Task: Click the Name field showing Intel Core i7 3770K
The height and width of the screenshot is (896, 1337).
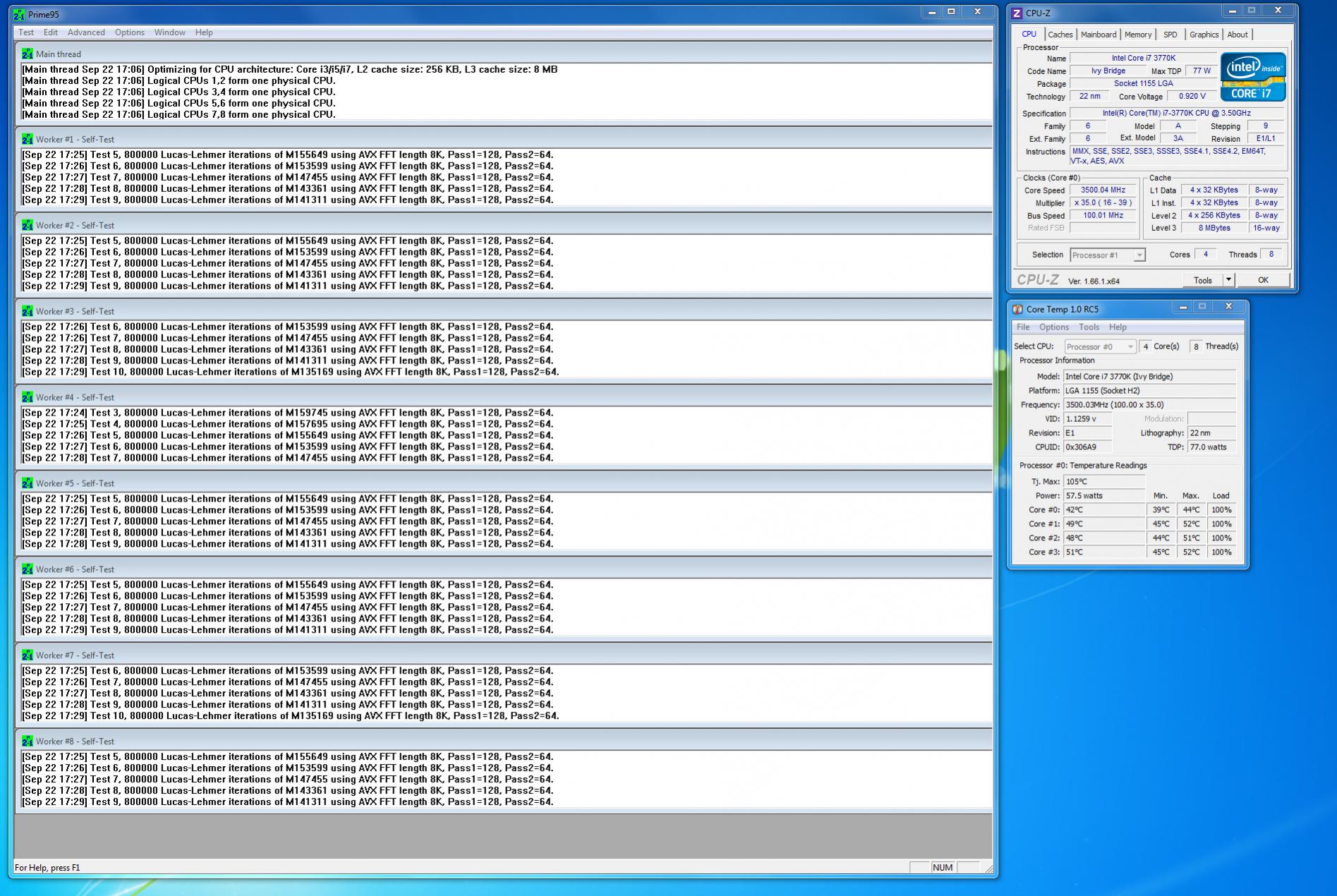Action: tap(1144, 58)
